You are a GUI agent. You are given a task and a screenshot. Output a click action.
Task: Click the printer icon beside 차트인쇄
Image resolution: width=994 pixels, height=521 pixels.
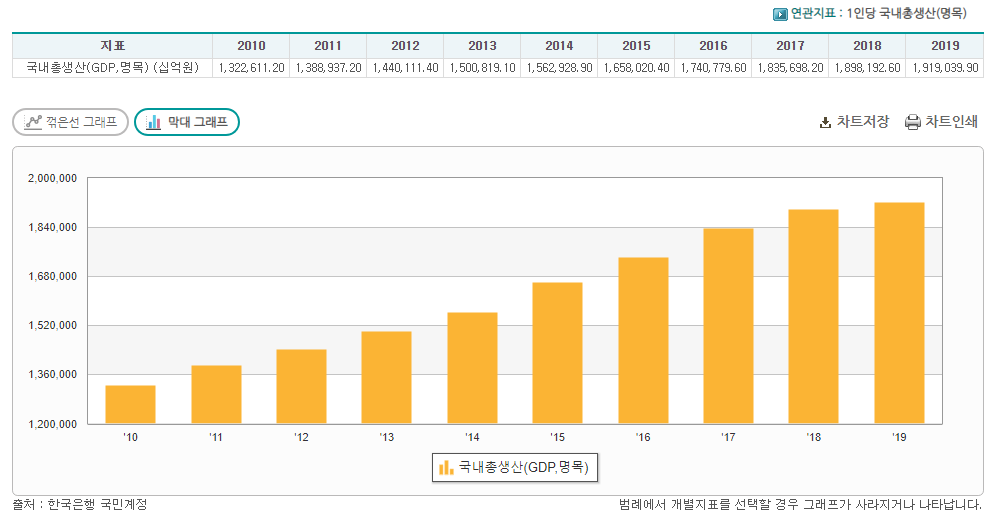pyautogui.click(x=912, y=123)
